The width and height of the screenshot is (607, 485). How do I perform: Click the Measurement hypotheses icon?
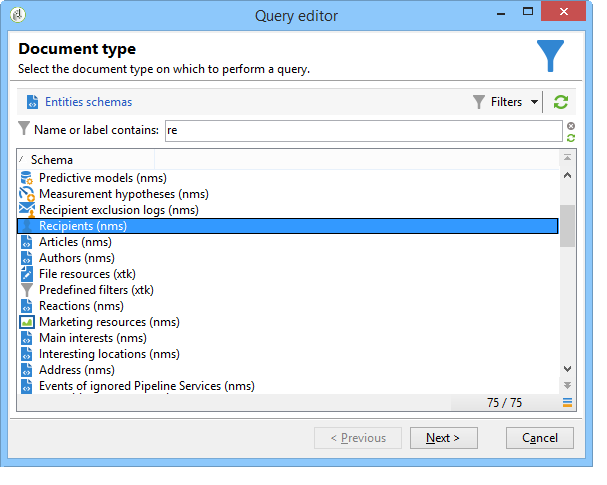pos(27,194)
